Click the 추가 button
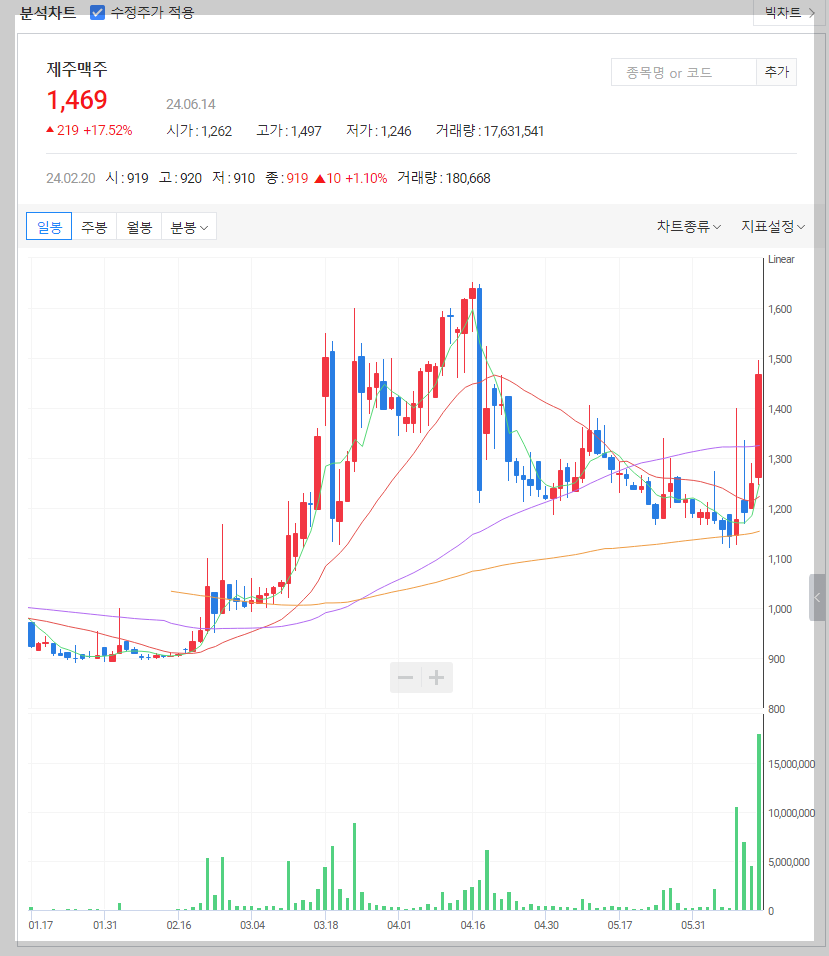The height and width of the screenshot is (956, 829). [x=777, y=73]
